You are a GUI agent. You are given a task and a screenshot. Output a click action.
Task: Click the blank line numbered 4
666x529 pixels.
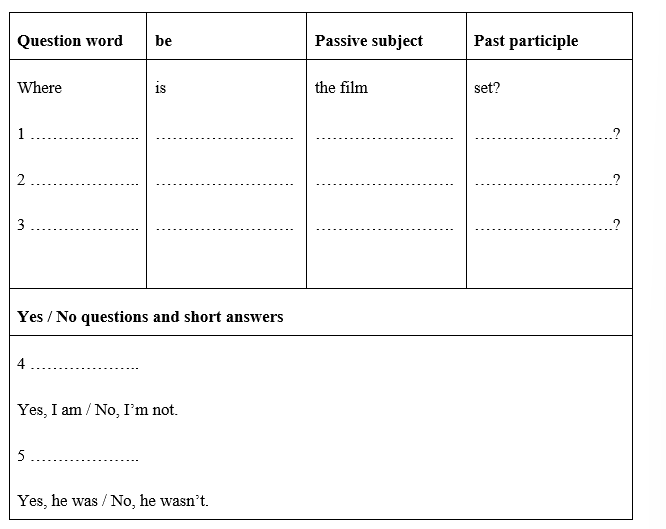point(84,365)
